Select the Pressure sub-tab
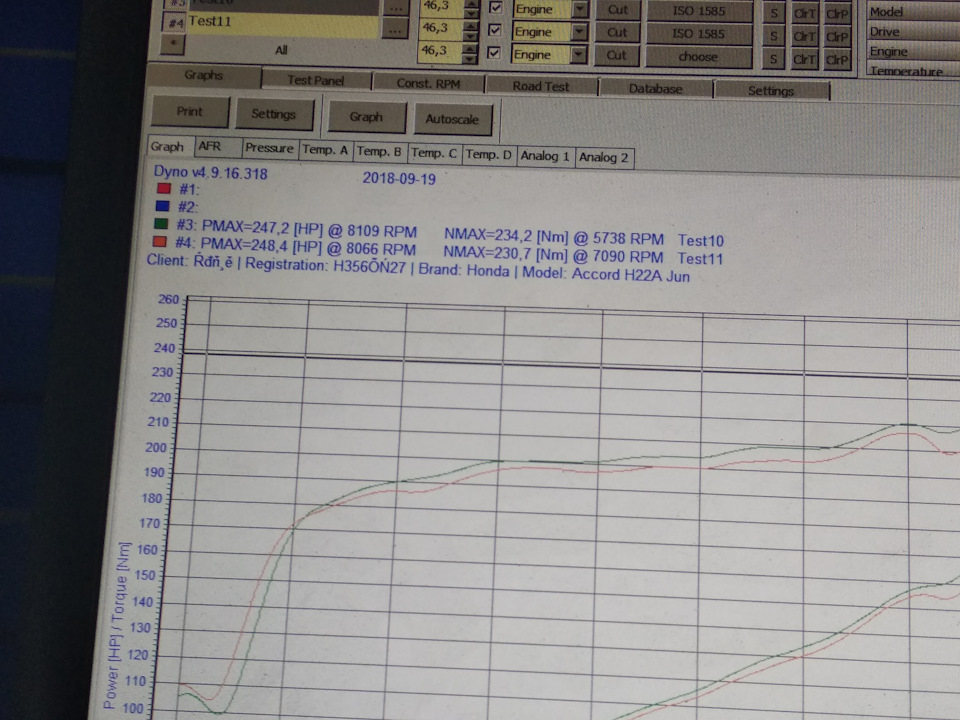960x720 pixels. coord(269,148)
